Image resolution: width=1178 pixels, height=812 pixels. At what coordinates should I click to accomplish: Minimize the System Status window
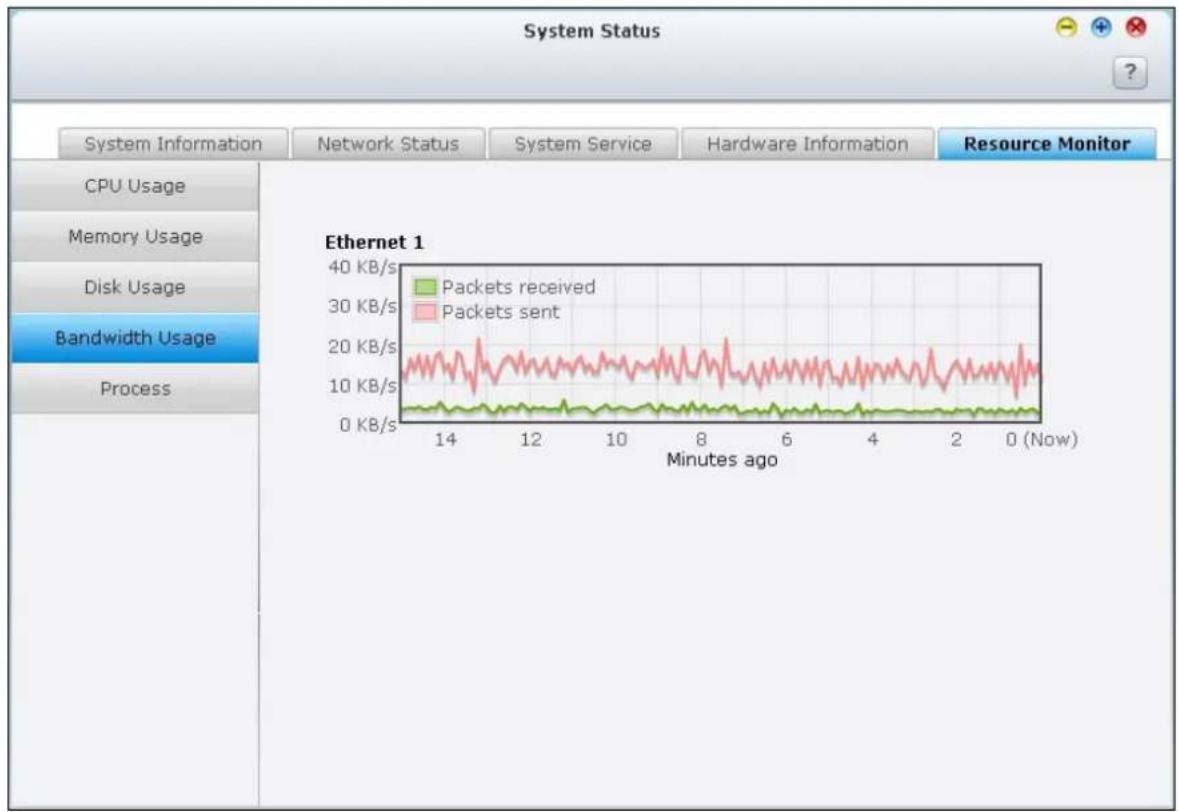pyautogui.click(x=1066, y=29)
